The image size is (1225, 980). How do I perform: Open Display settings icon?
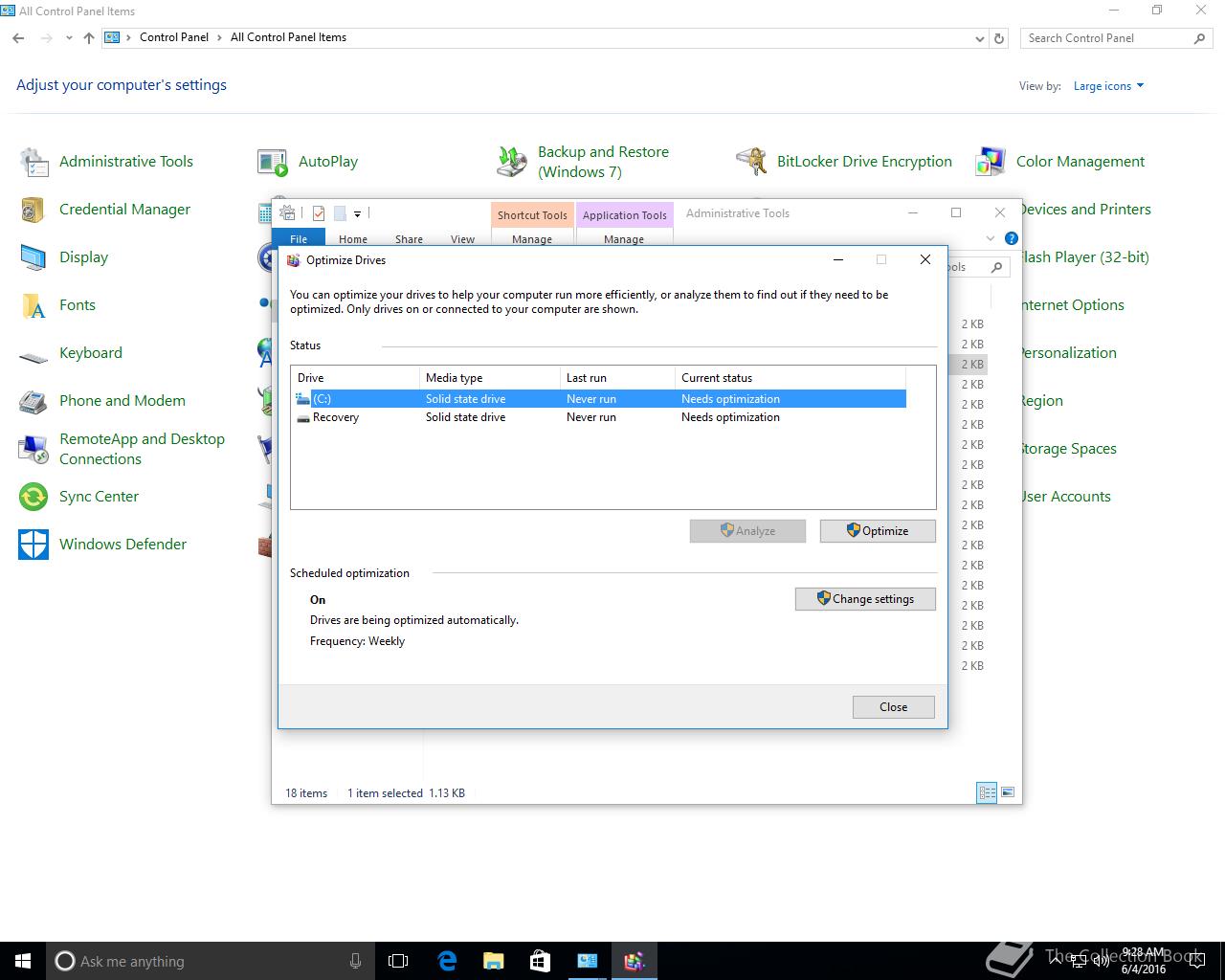[33, 257]
